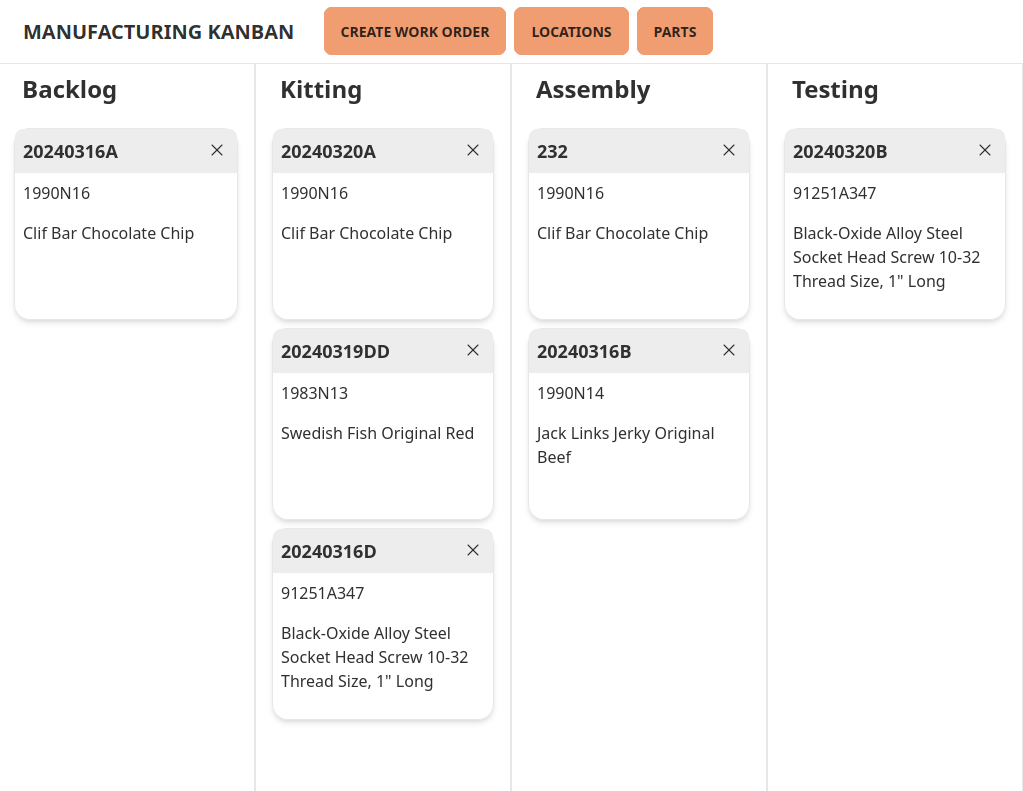Click the Backlog column header

pos(70,89)
